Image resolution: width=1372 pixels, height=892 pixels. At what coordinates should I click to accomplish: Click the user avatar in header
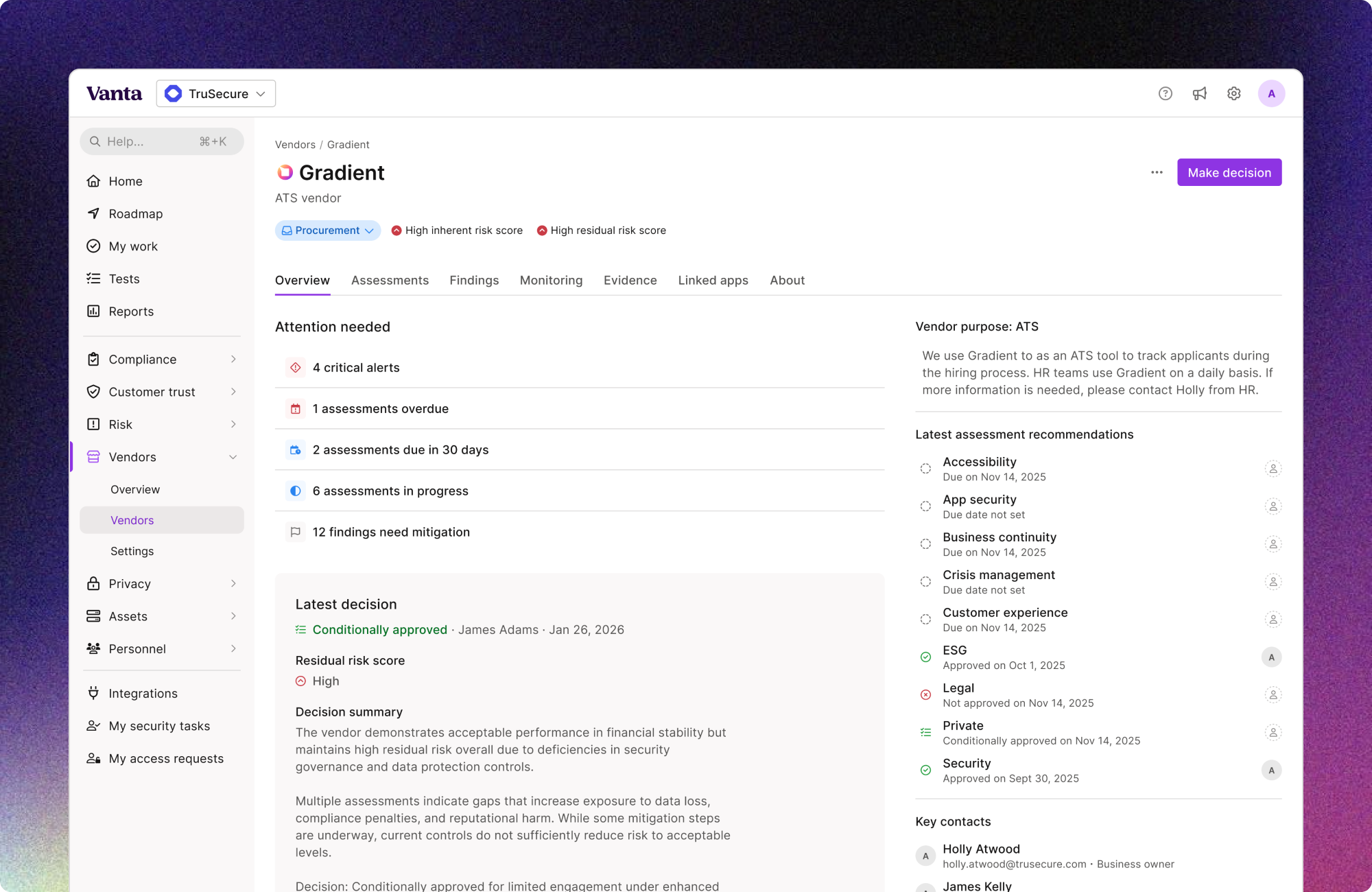click(x=1270, y=94)
